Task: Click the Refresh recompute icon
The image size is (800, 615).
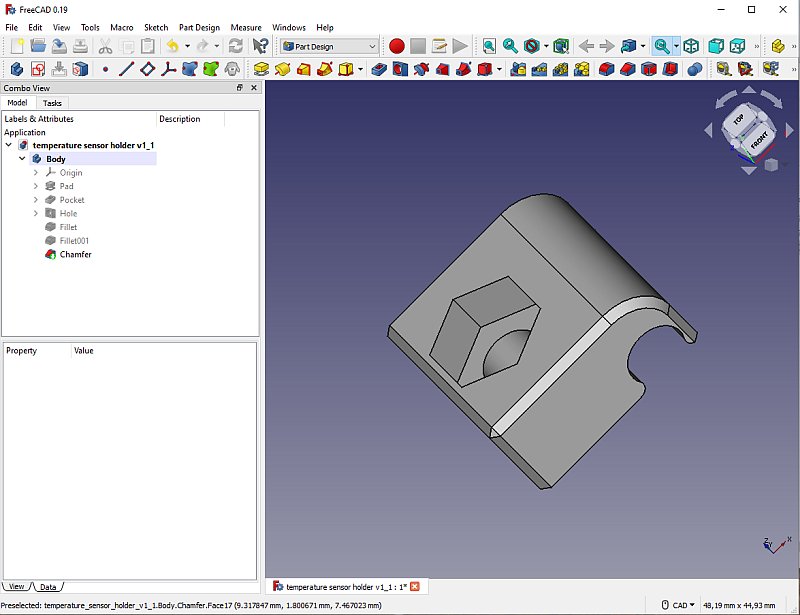Action: pos(235,46)
